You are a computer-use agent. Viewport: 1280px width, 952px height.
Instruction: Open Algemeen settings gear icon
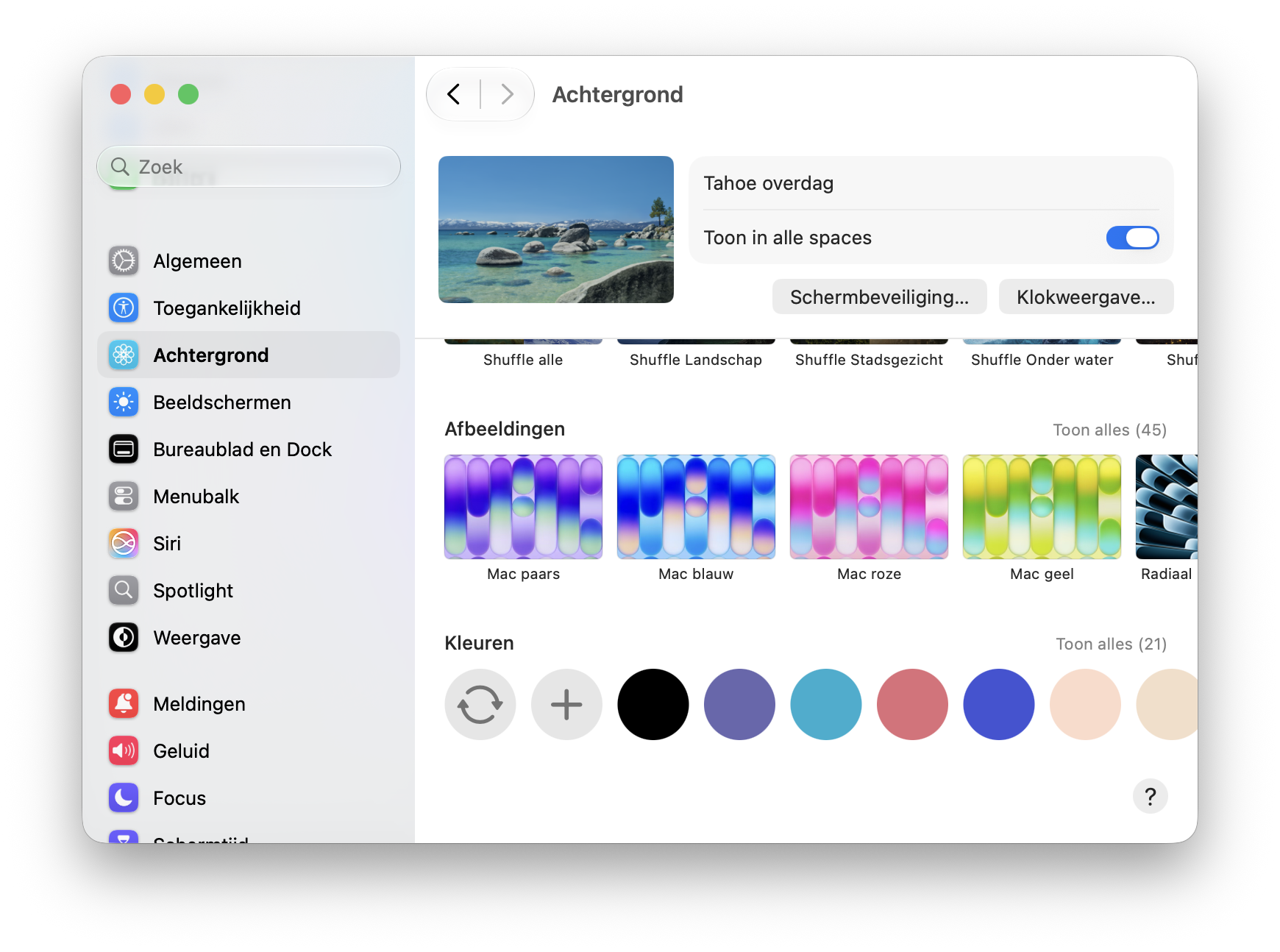[124, 261]
